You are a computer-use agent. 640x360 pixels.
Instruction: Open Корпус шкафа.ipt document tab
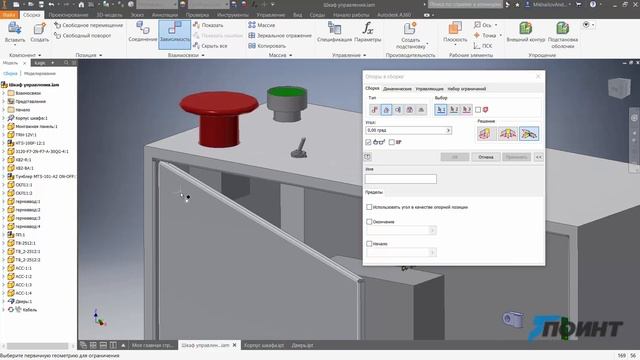pos(264,345)
